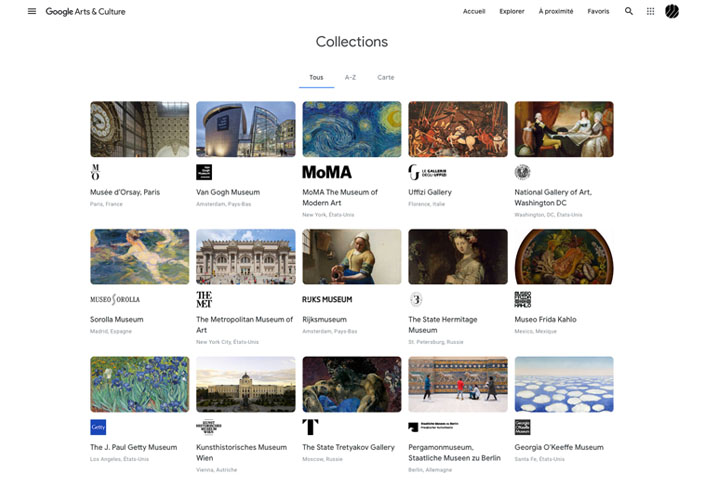The image size is (709, 482).
Task: Select the Tous tab
Action: click(316, 77)
